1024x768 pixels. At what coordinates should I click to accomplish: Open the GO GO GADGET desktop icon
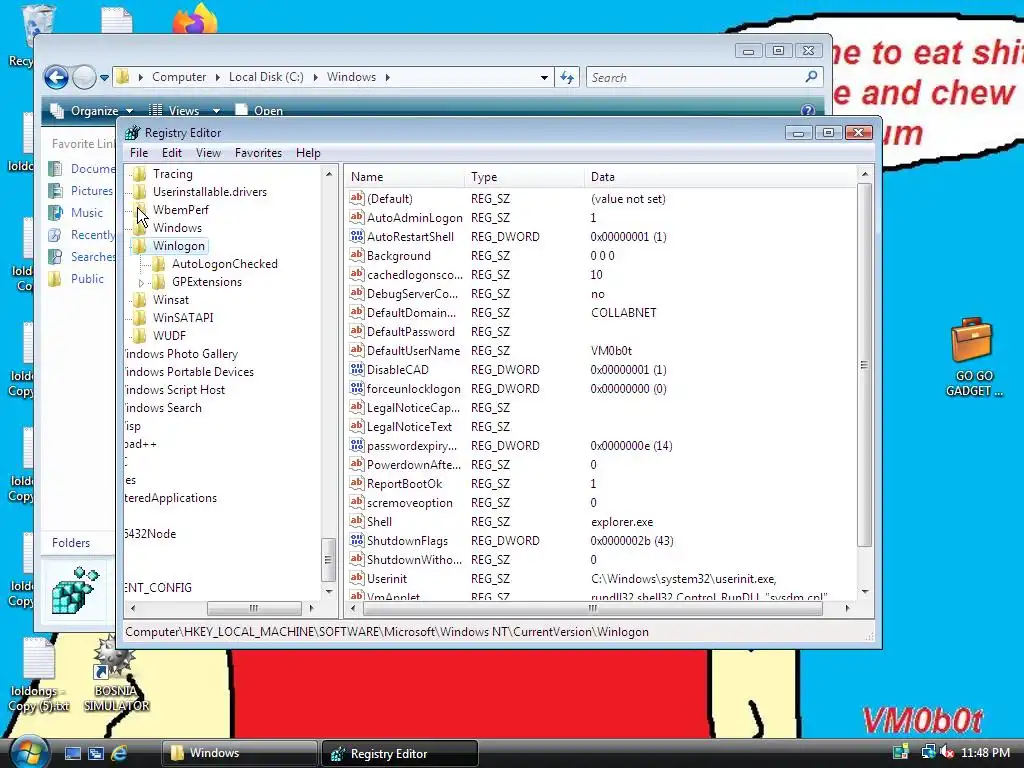point(973,358)
